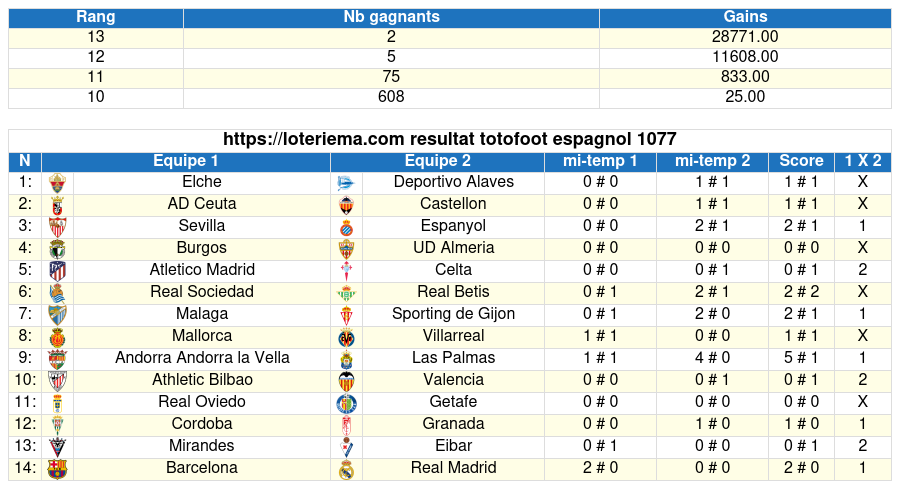Select the Sevilla crest icon

57,227
